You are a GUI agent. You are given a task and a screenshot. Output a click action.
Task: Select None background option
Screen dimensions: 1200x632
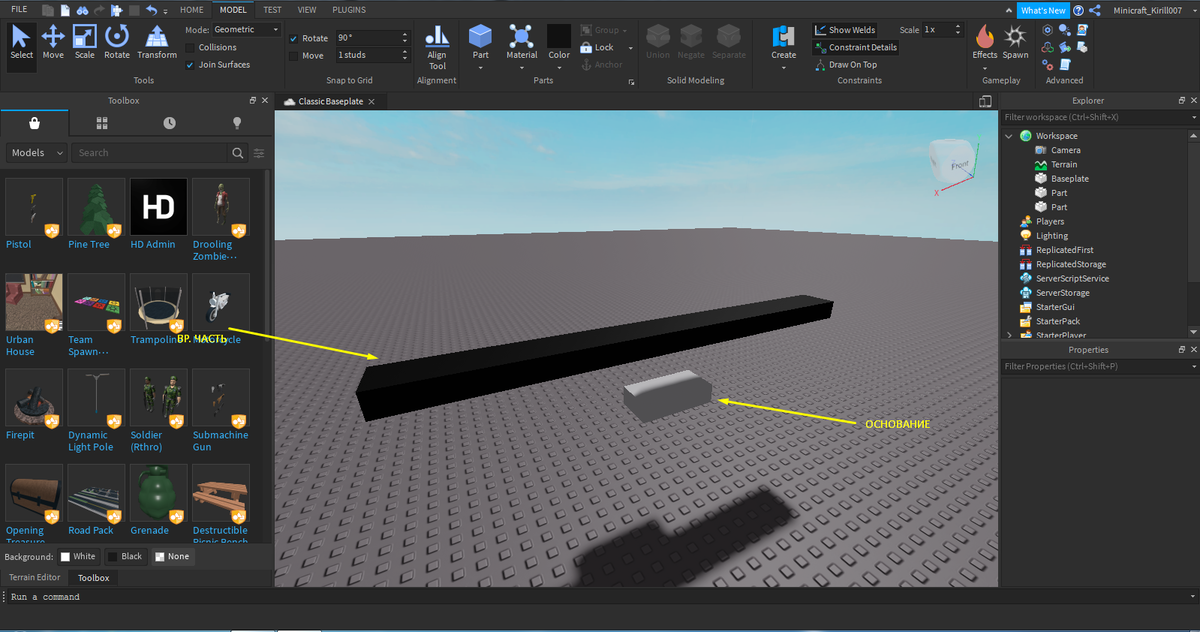pyautogui.click(x=171, y=556)
